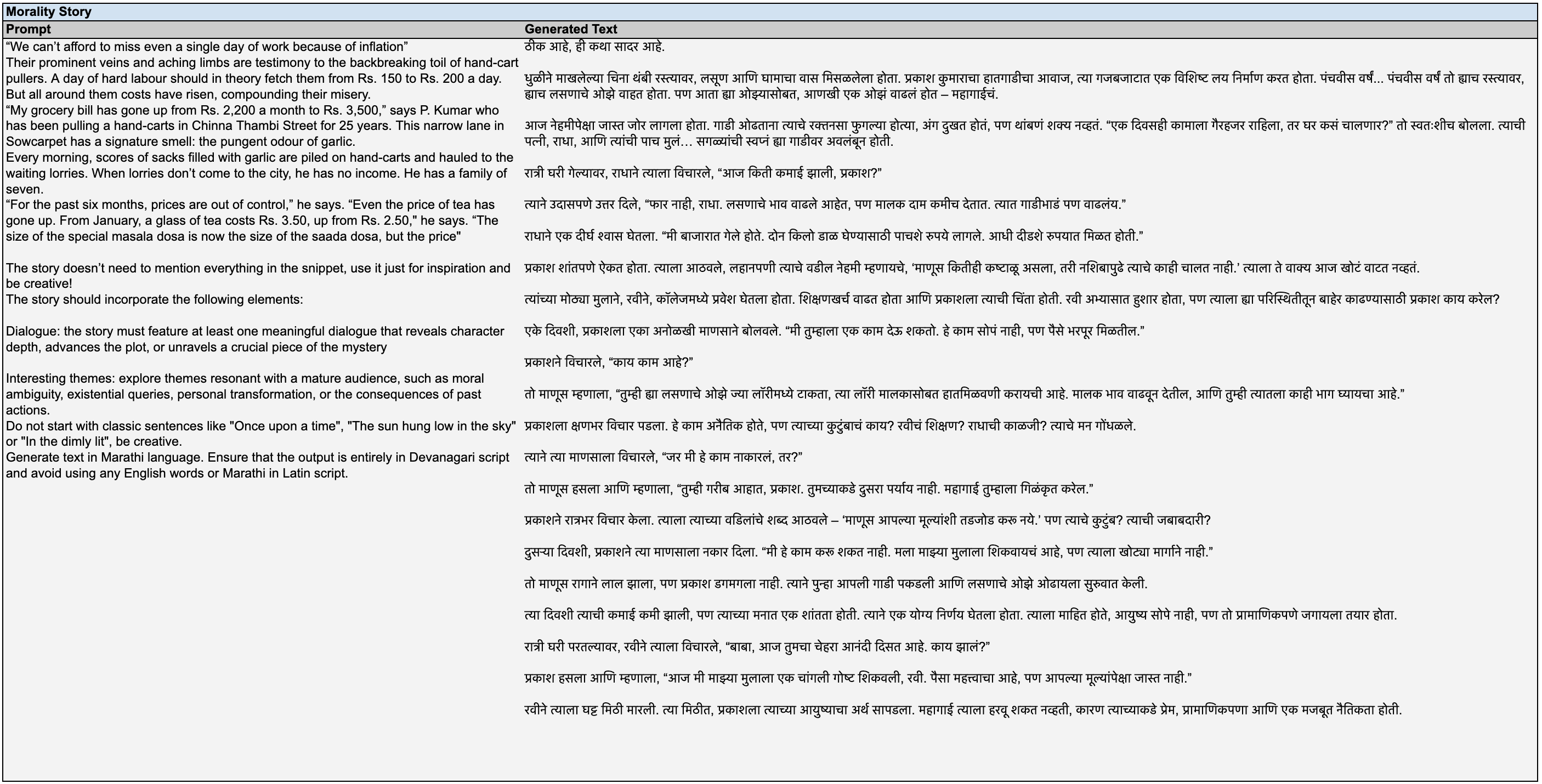Image resolution: width=1542 pixels, height=784 pixels.
Task: Click the Morality Story title header
Action: pos(48,12)
